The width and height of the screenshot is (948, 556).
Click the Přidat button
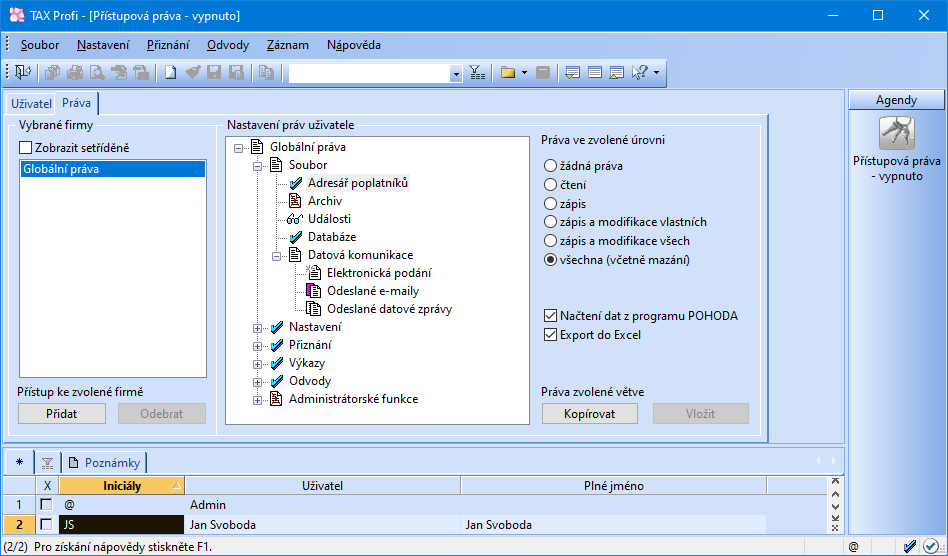click(x=62, y=413)
